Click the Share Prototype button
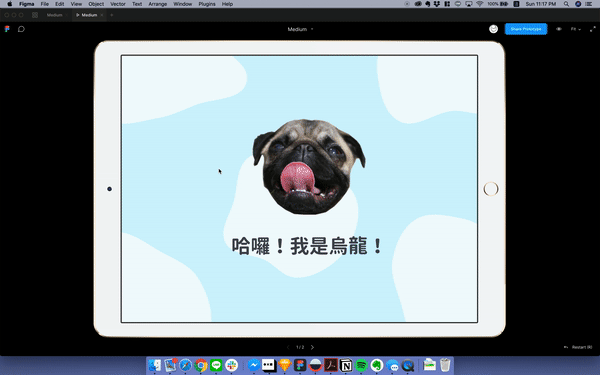Screen dimensions: 600x375 pos(526,29)
